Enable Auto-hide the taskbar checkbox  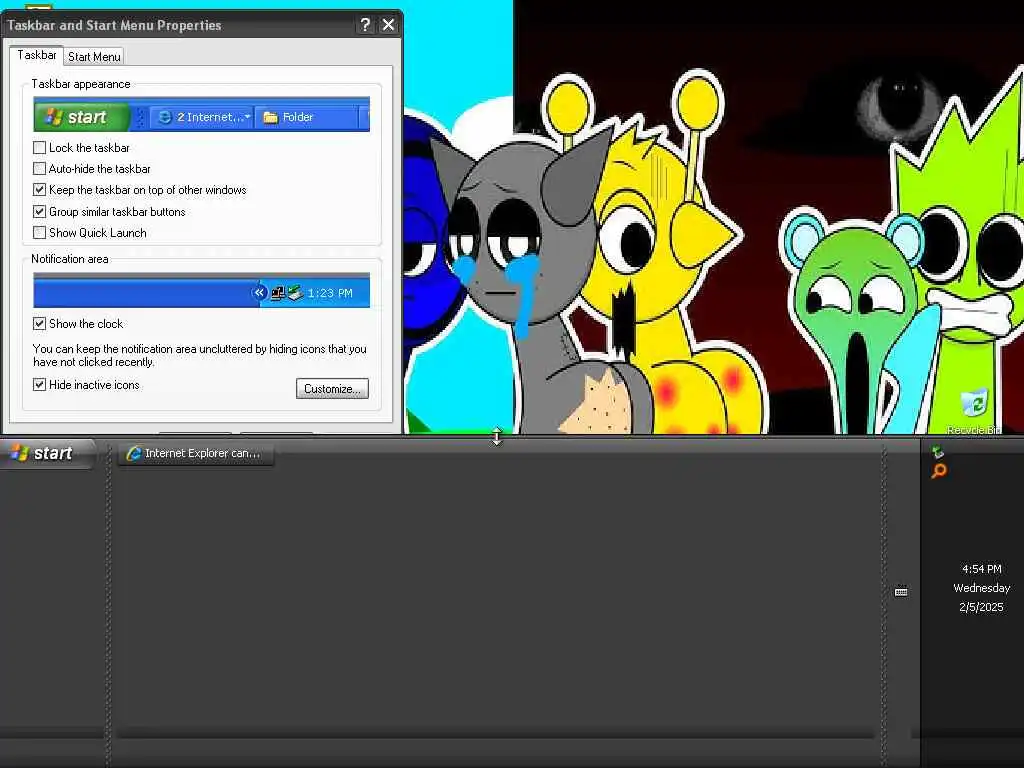tap(39, 168)
